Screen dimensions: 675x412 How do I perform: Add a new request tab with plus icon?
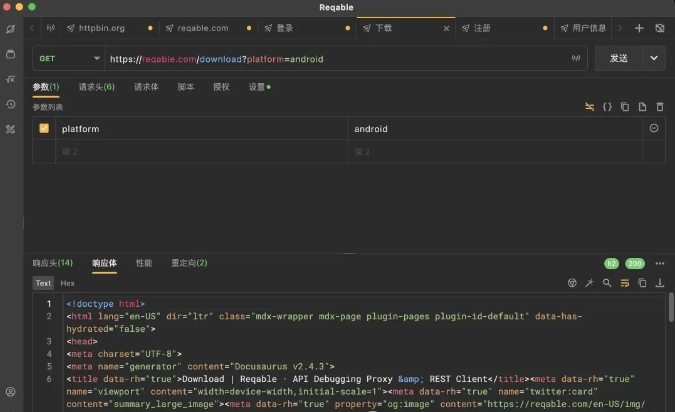pyautogui.click(x=639, y=28)
